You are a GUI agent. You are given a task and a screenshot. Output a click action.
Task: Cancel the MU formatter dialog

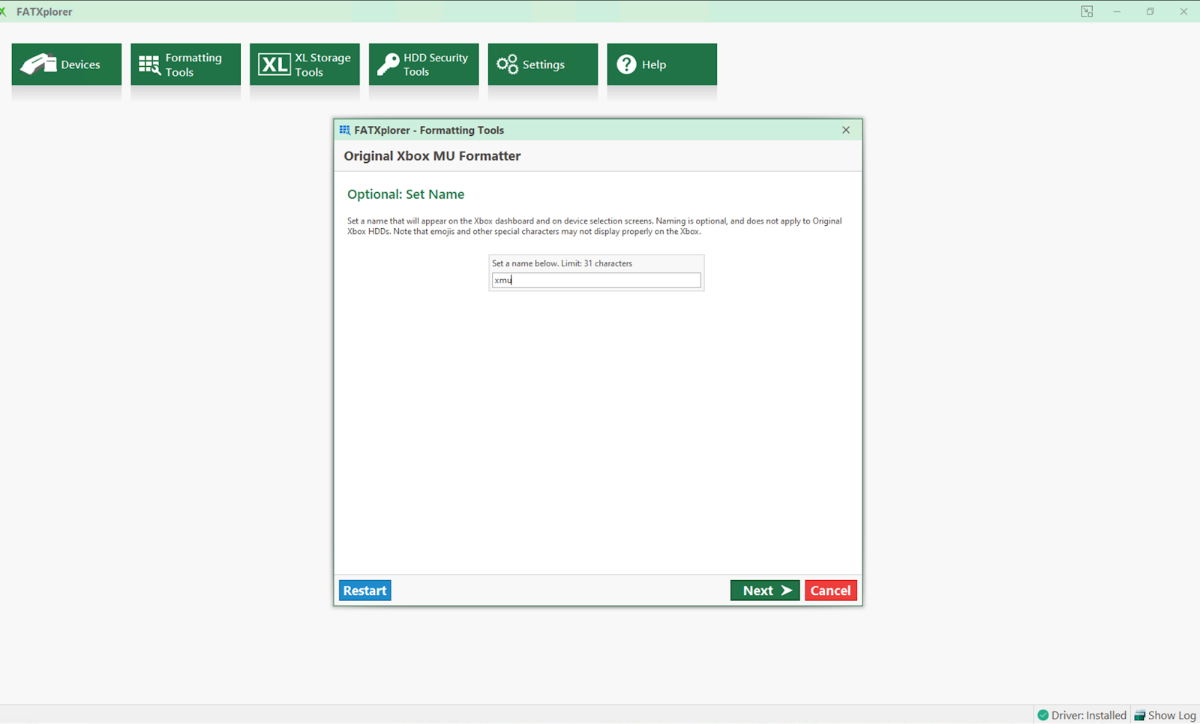pos(830,590)
